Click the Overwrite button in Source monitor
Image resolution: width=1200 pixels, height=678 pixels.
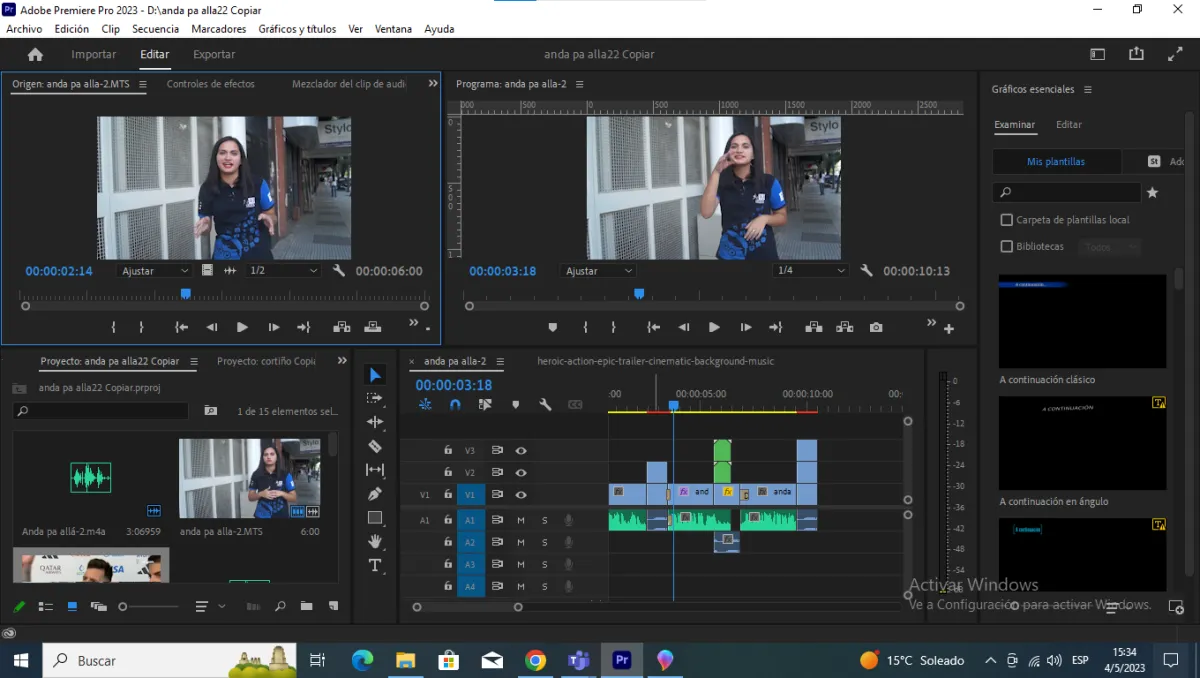372,327
